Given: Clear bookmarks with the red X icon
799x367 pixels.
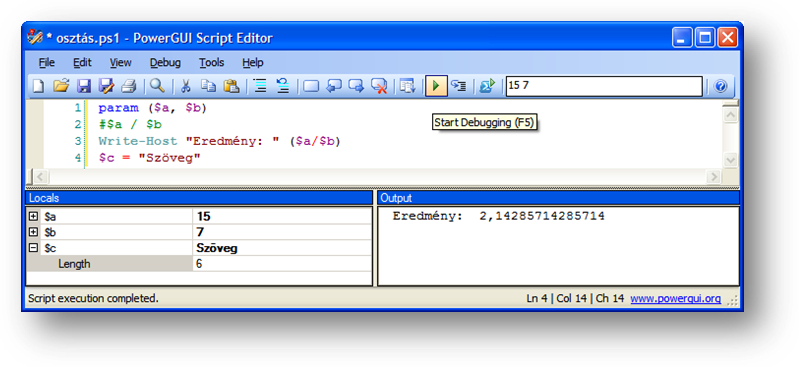Looking at the screenshot, I should [x=379, y=86].
